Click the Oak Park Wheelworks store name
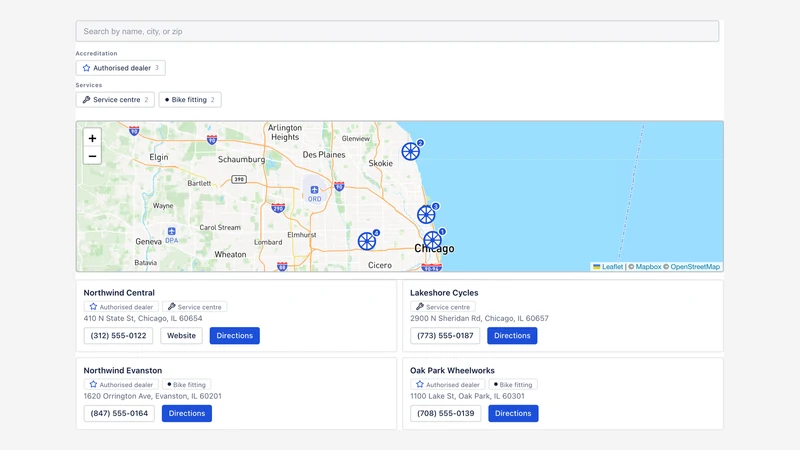Image resolution: width=800 pixels, height=450 pixels. pyautogui.click(x=452, y=370)
